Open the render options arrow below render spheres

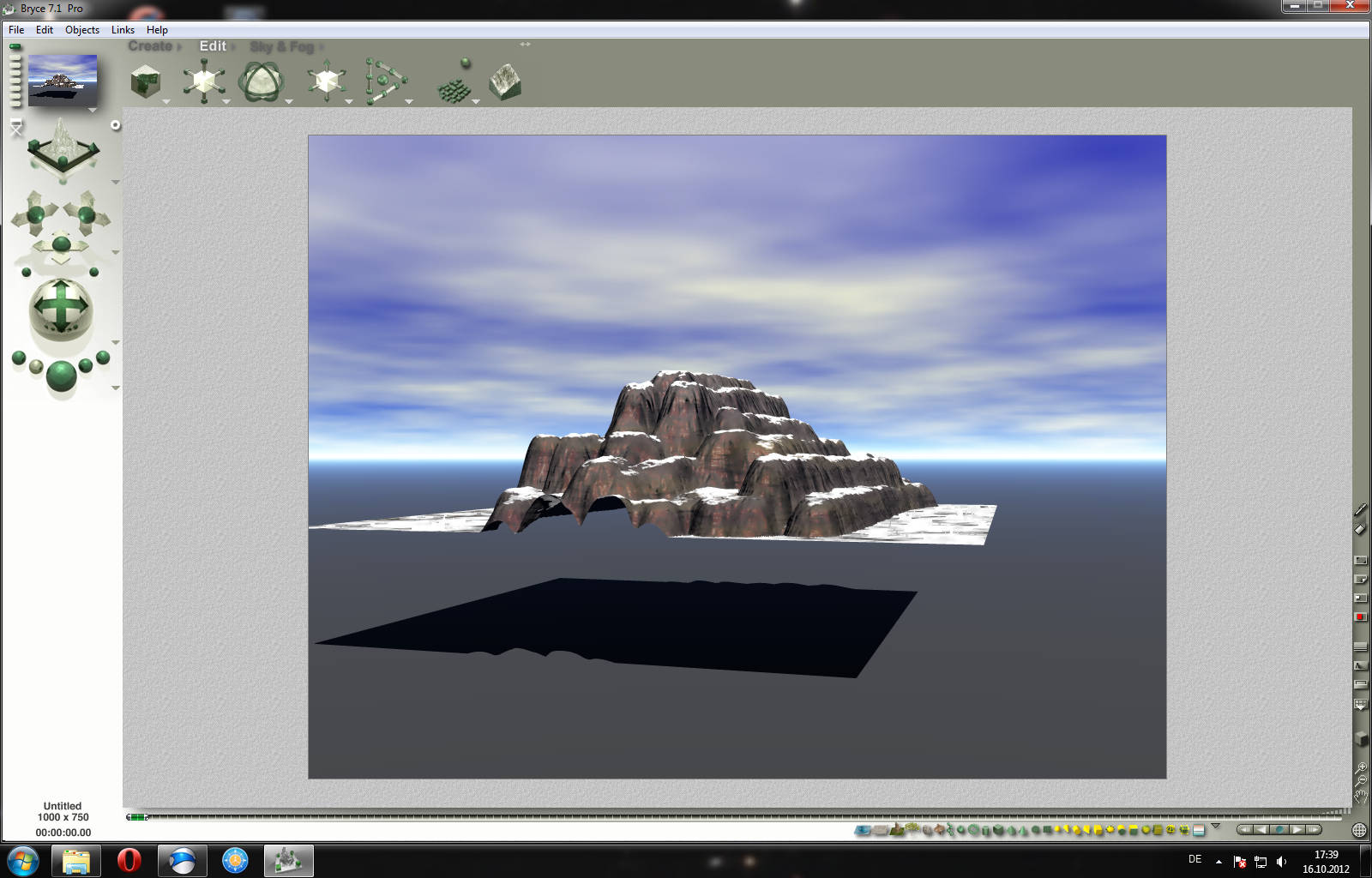pos(116,388)
